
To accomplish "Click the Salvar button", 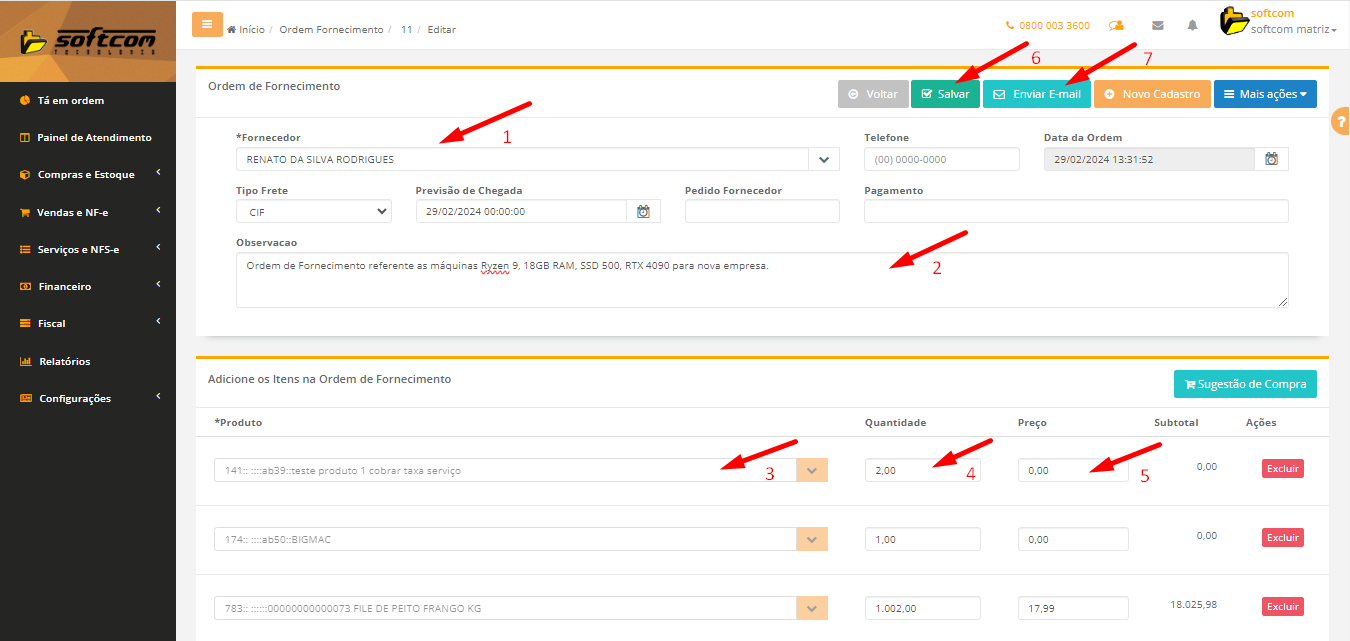I will point(945,94).
